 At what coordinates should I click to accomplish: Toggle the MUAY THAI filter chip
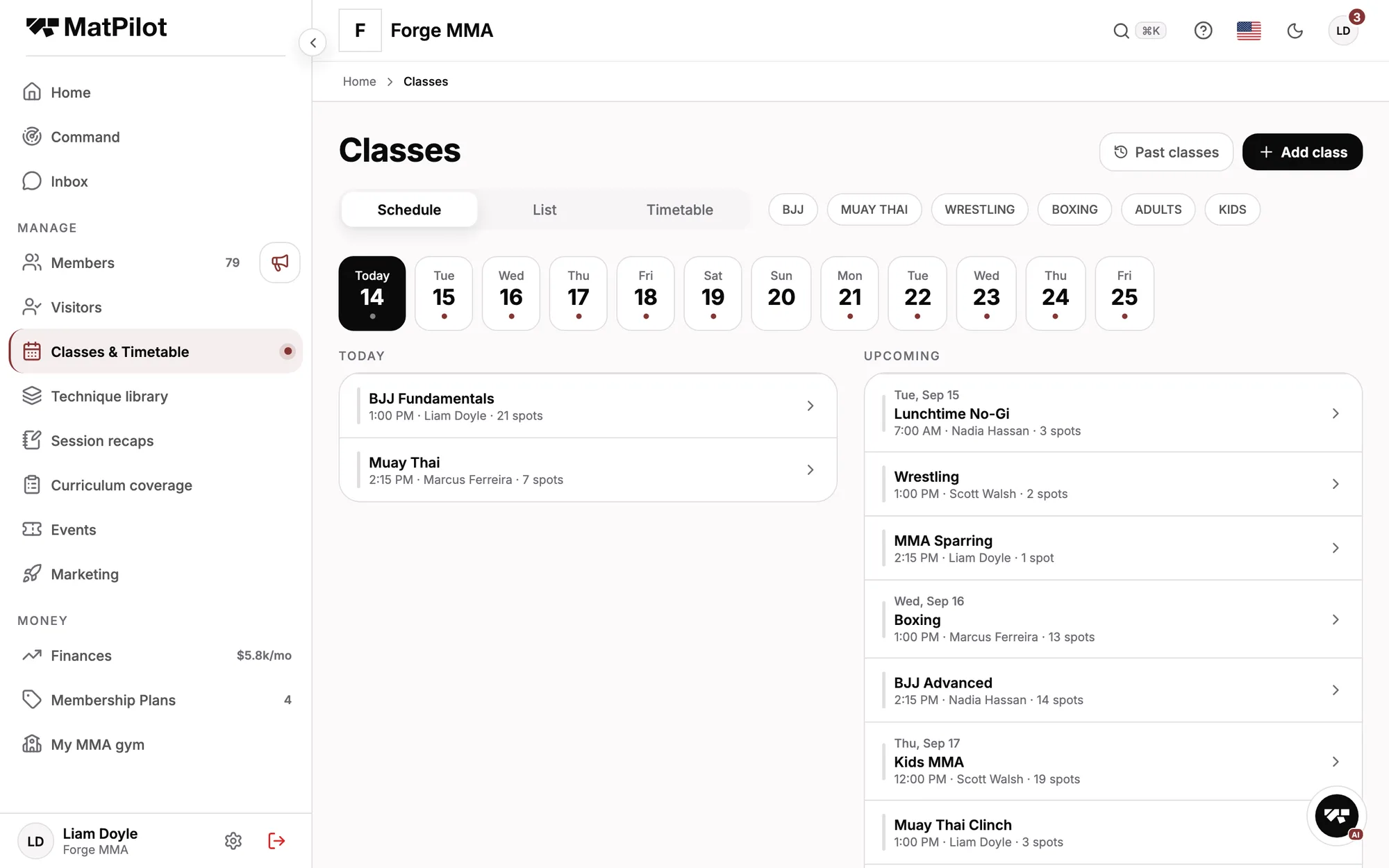click(x=874, y=210)
